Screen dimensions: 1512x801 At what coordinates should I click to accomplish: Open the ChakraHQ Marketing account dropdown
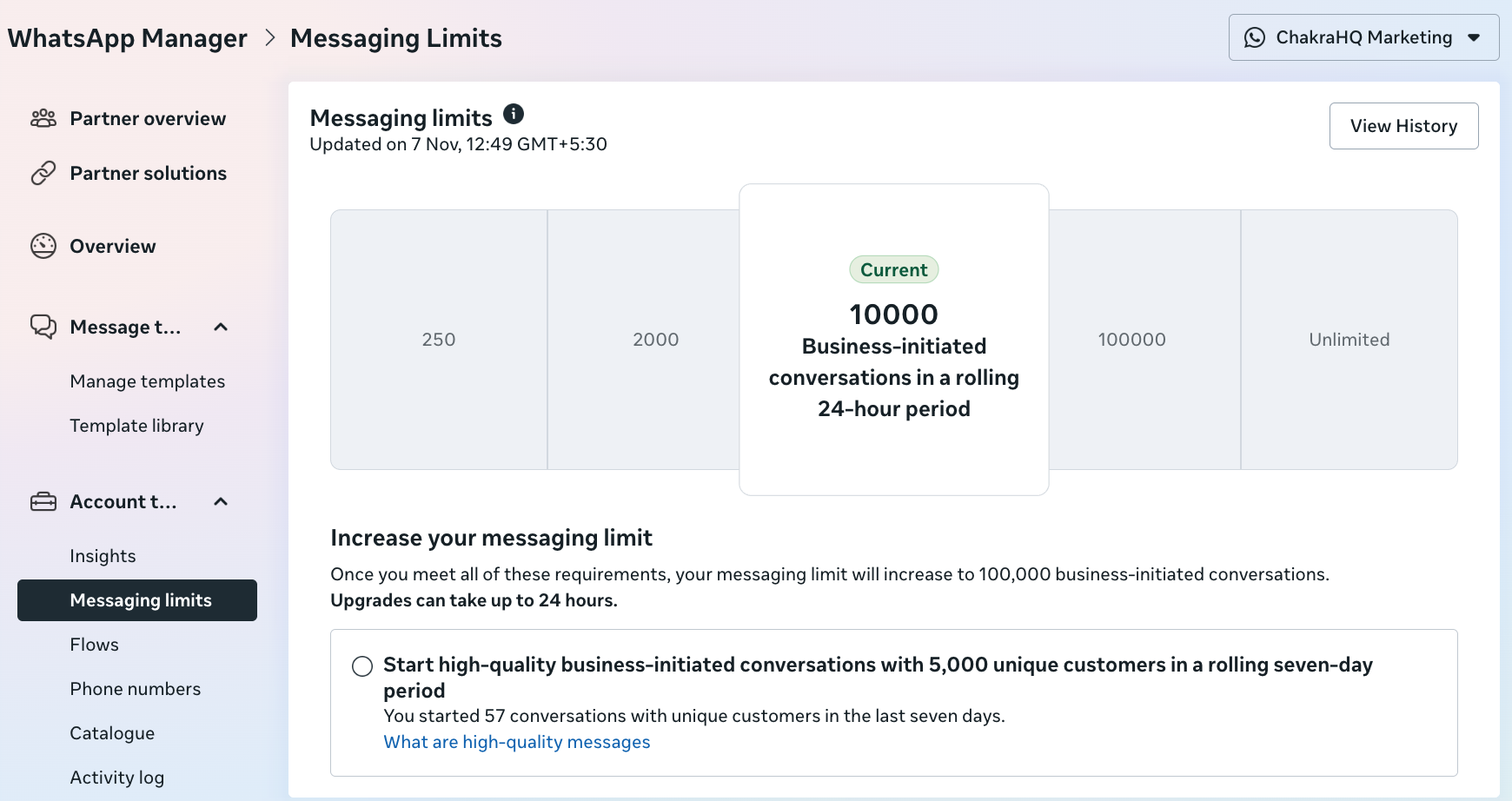1474,37
